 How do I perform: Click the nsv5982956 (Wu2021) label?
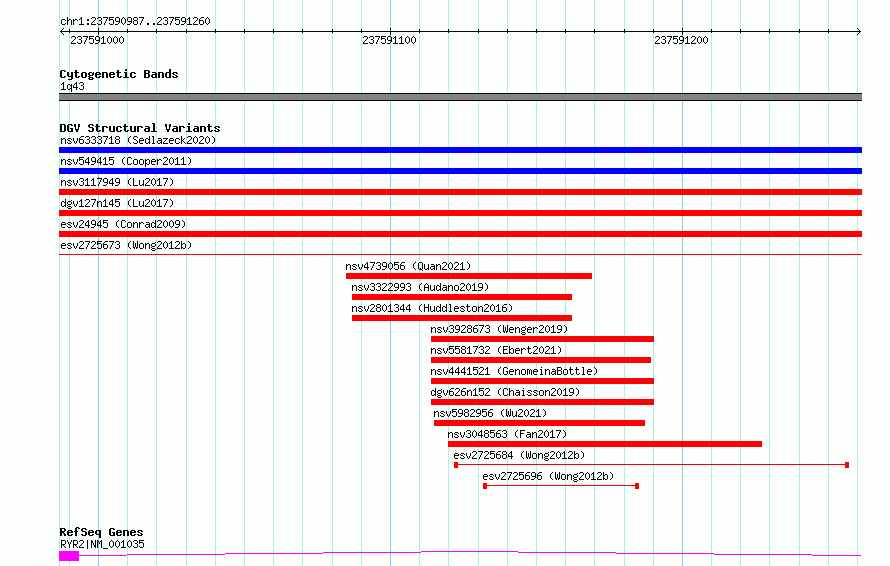click(490, 413)
